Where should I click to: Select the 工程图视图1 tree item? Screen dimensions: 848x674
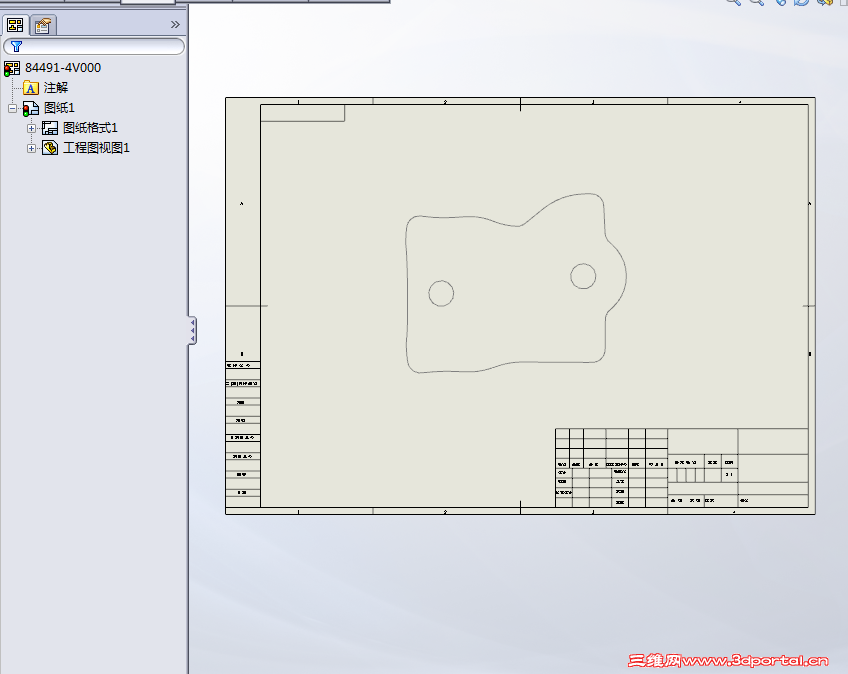96,148
